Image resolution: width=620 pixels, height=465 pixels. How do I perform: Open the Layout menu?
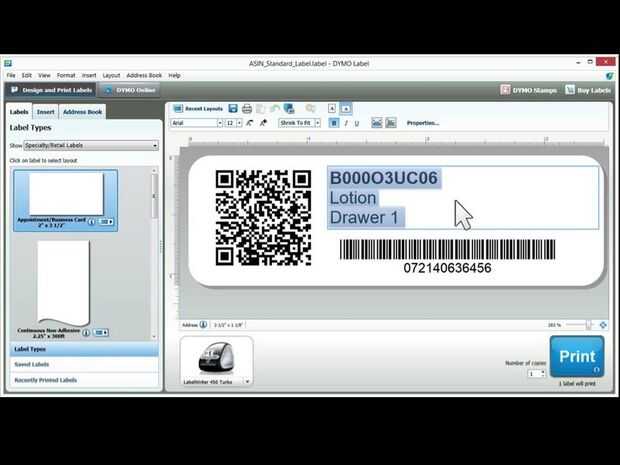point(111,76)
